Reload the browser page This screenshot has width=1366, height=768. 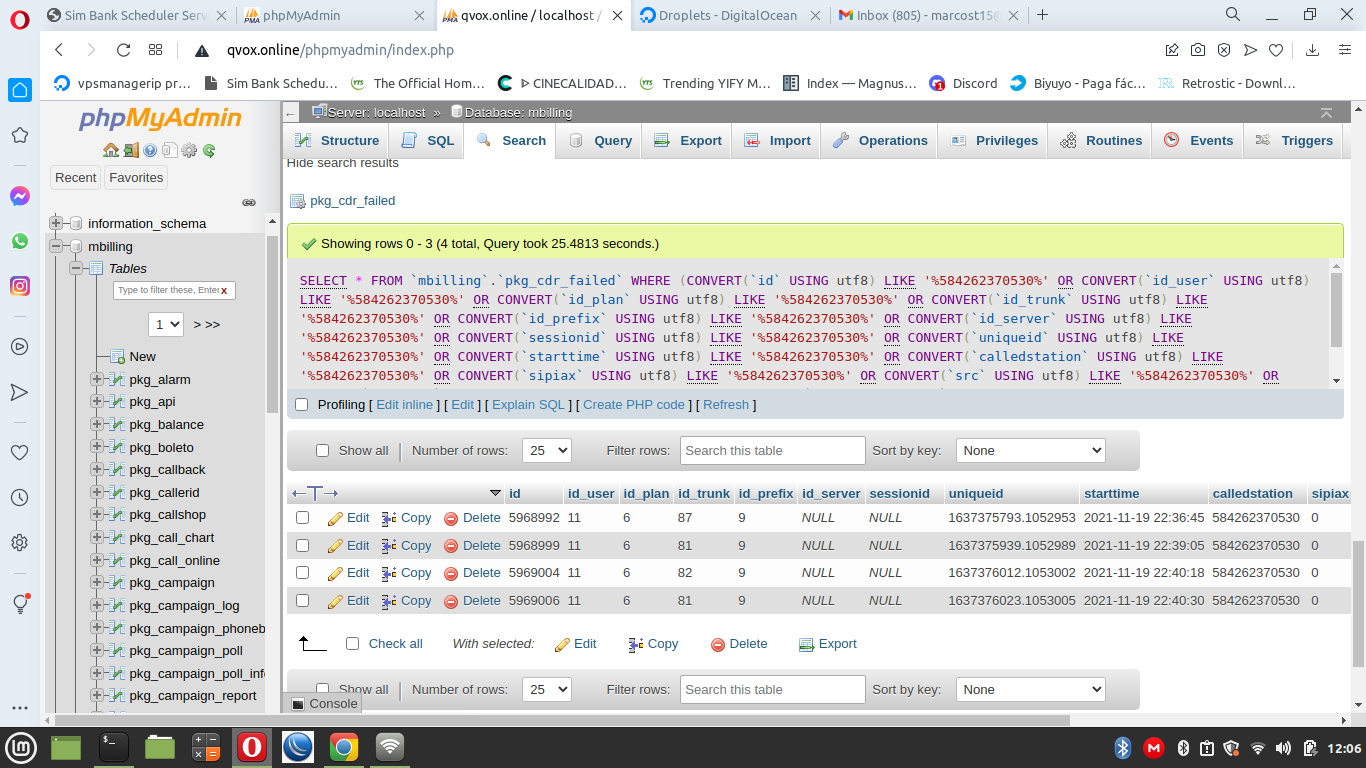pos(124,50)
